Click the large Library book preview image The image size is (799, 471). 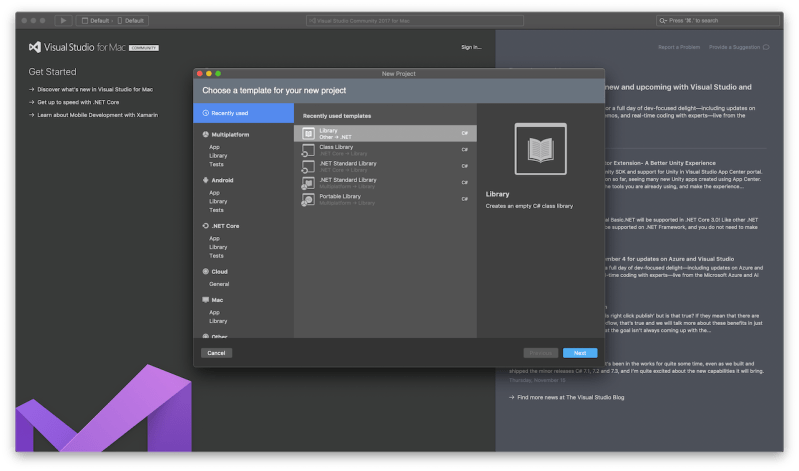pos(541,149)
